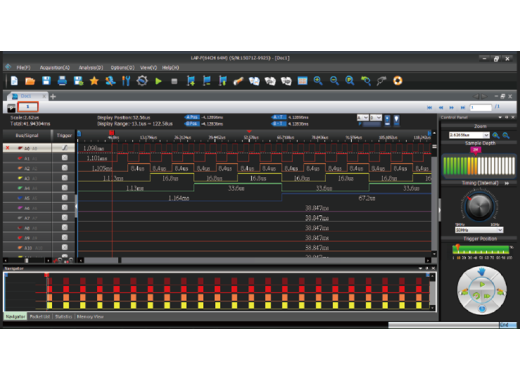Zoom out using magnifier minus icon
Screen dimensions: 520x380
(334, 81)
